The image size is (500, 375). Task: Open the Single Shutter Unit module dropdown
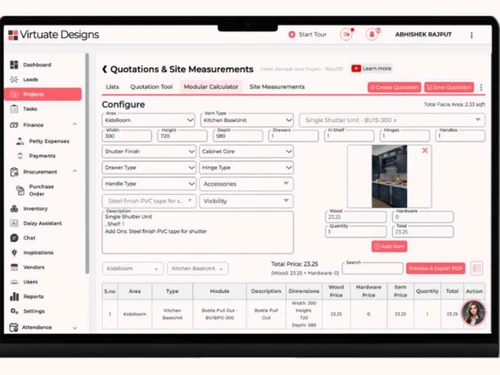click(392, 120)
